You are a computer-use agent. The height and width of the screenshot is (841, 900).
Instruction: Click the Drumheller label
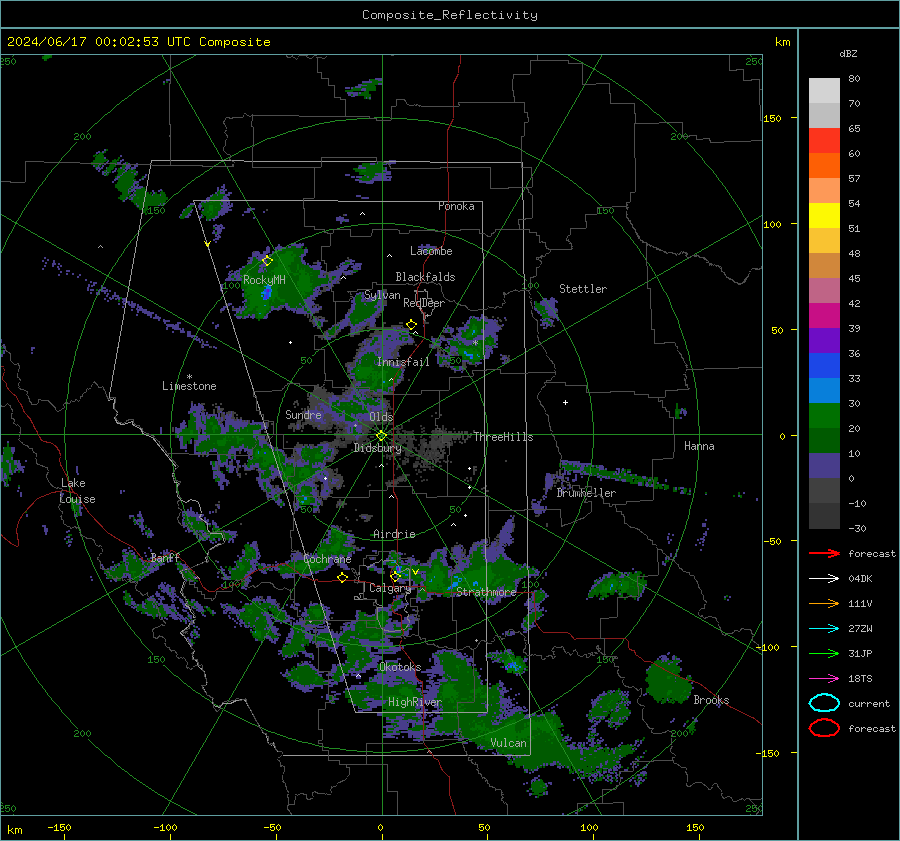[586, 493]
